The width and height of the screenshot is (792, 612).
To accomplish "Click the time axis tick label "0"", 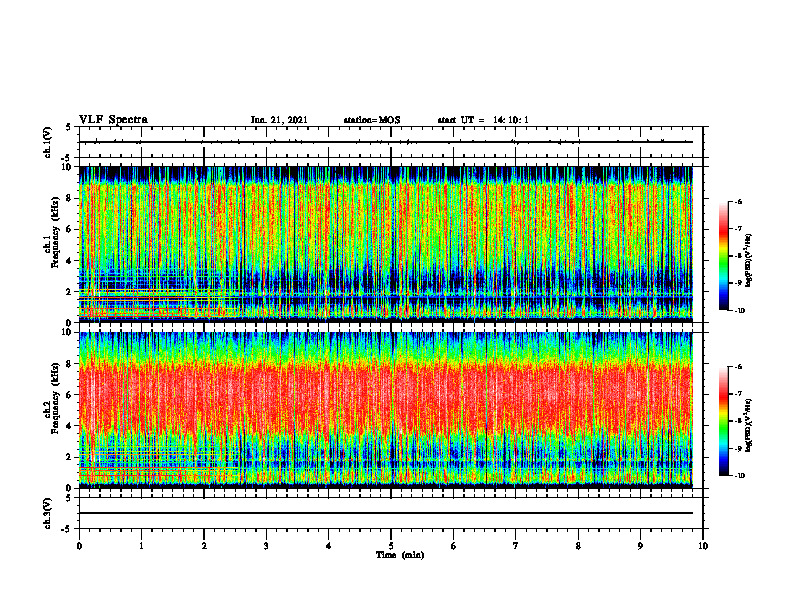I will pyautogui.click(x=79, y=546).
